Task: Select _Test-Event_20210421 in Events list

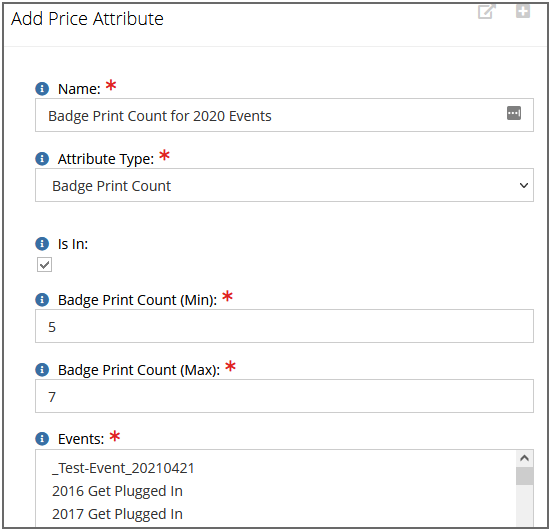Action: click(x=123, y=468)
